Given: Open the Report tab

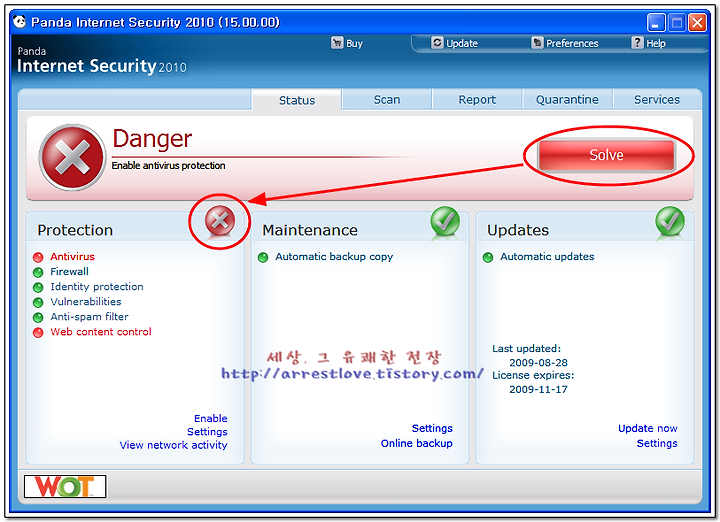Looking at the screenshot, I should (x=477, y=99).
